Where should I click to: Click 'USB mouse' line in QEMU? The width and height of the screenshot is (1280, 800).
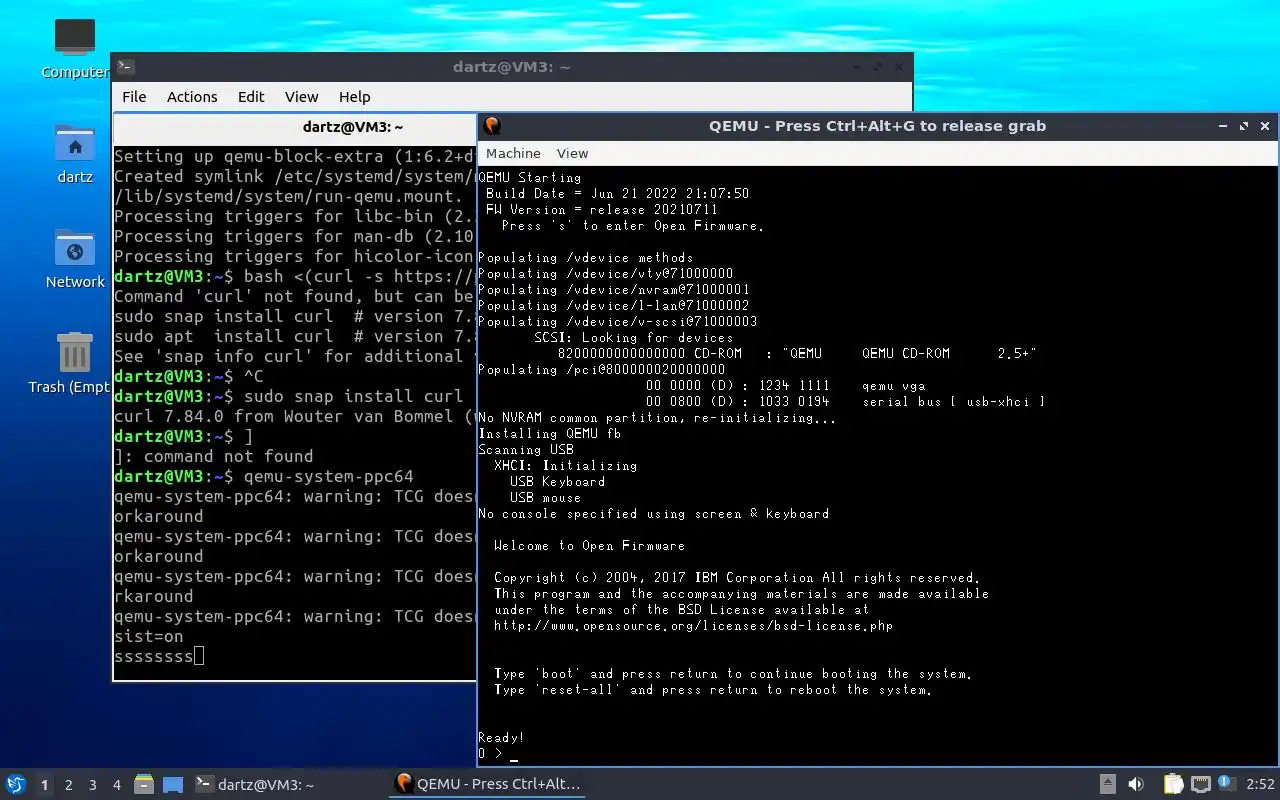[x=545, y=498]
